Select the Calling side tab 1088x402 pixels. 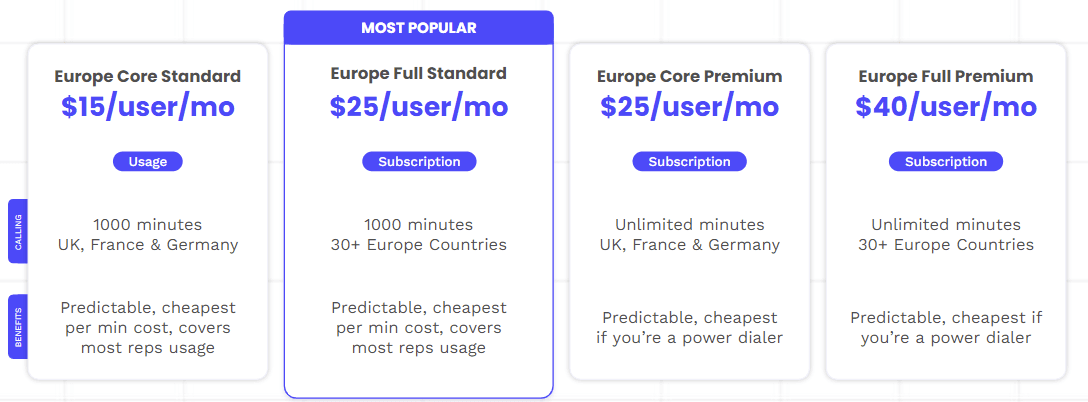tap(17, 231)
